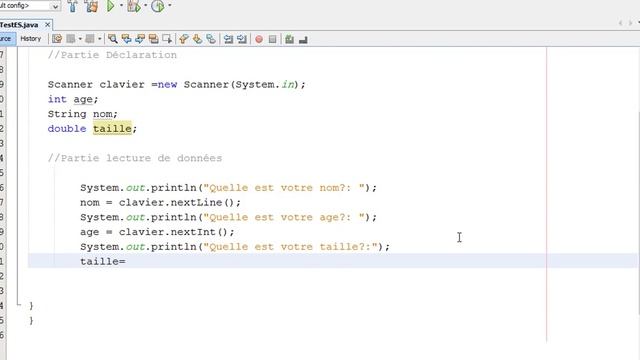This screenshot has width=640, height=360.
Task: Click the tab scroll-left arrow at right
Action: point(620,23)
